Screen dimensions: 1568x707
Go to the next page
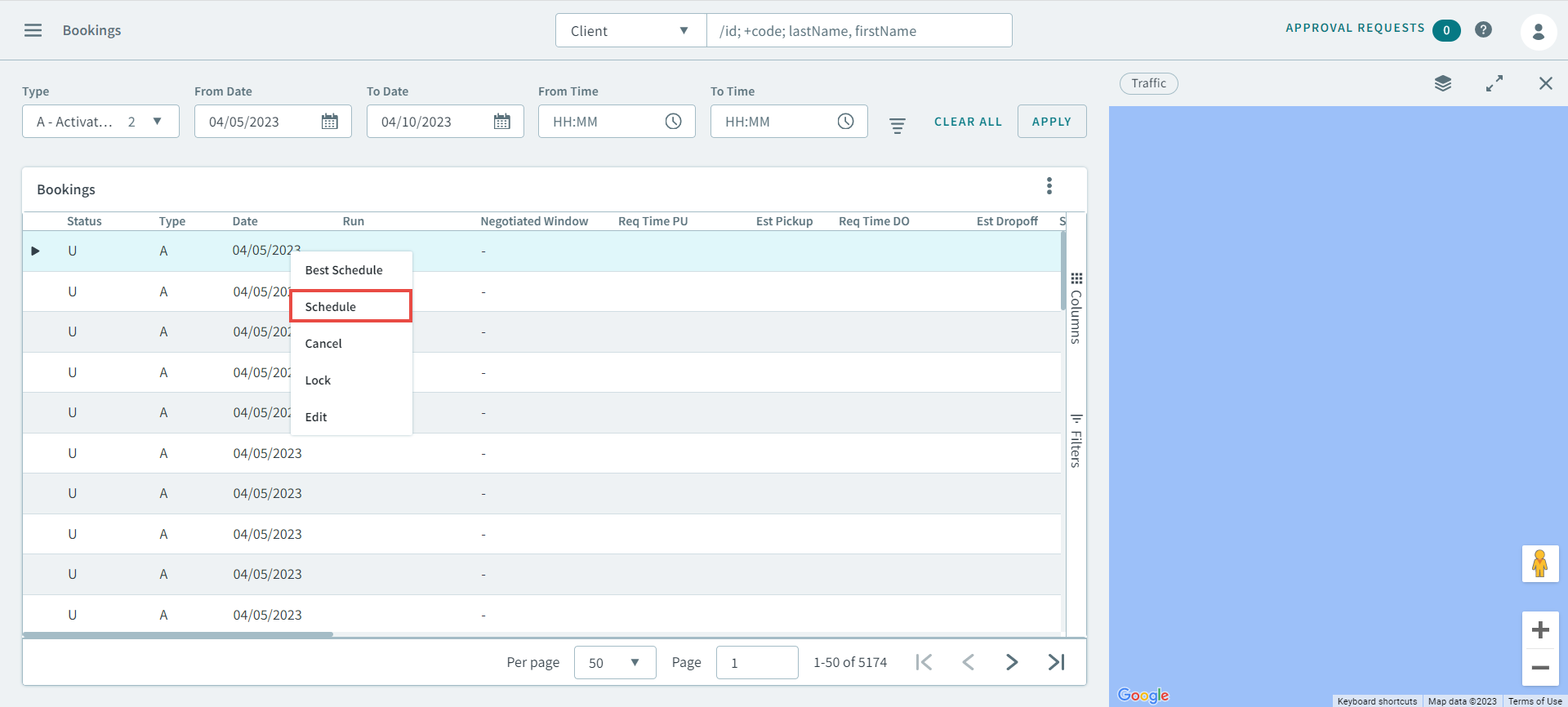tap(1012, 662)
